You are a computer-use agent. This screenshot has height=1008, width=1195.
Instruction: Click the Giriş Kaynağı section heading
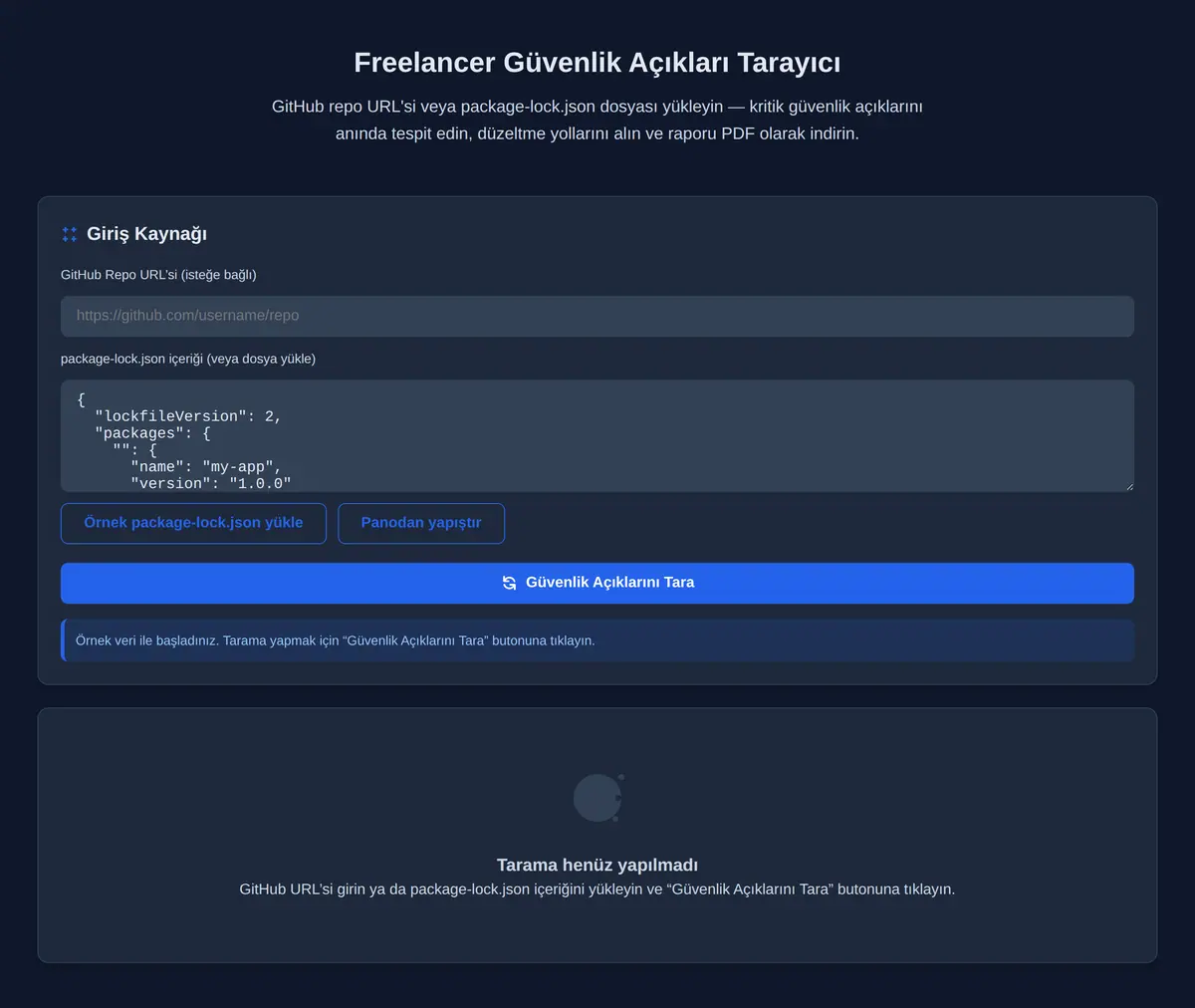click(146, 234)
